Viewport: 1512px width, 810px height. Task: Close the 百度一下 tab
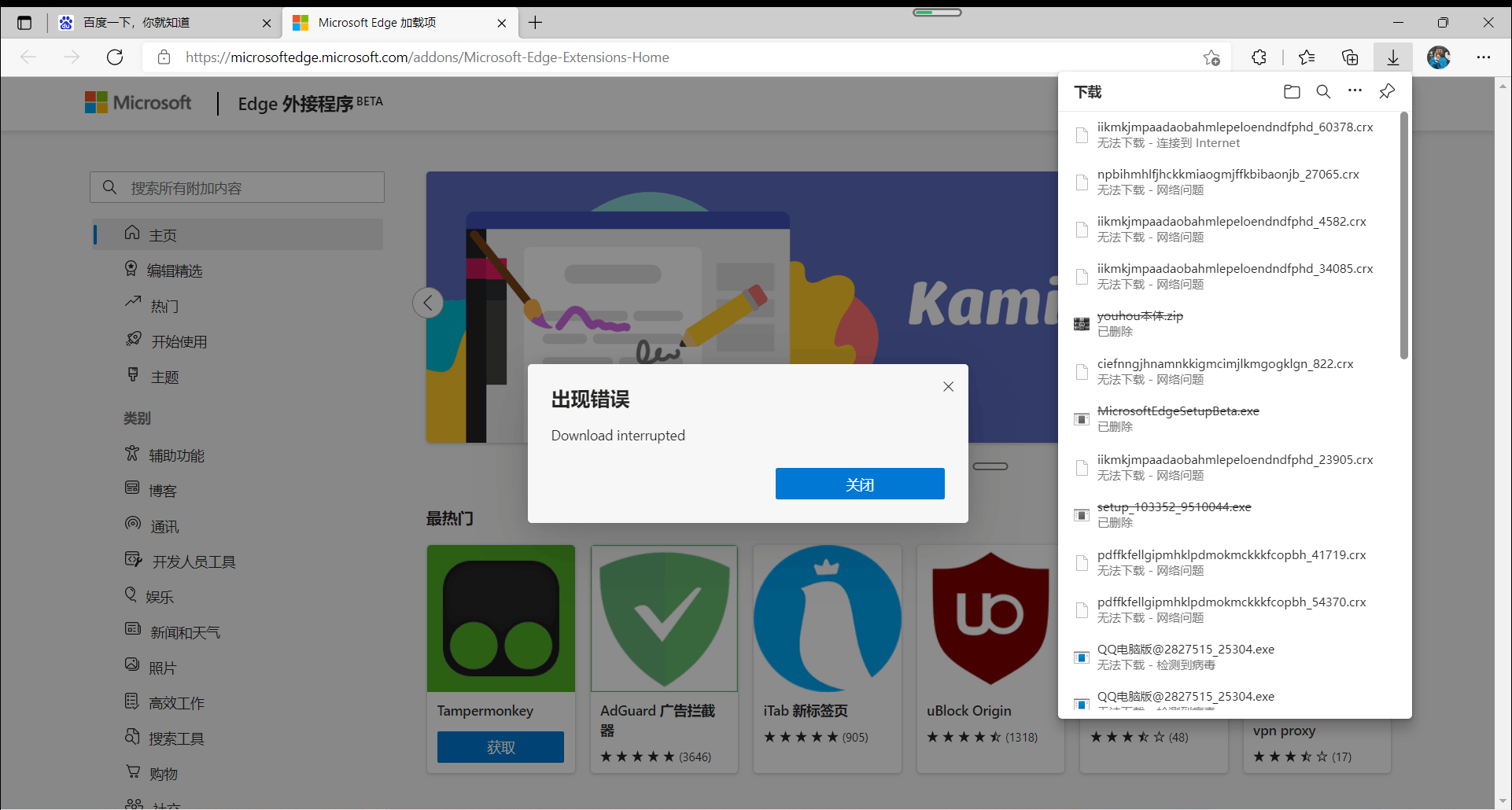pos(267,24)
